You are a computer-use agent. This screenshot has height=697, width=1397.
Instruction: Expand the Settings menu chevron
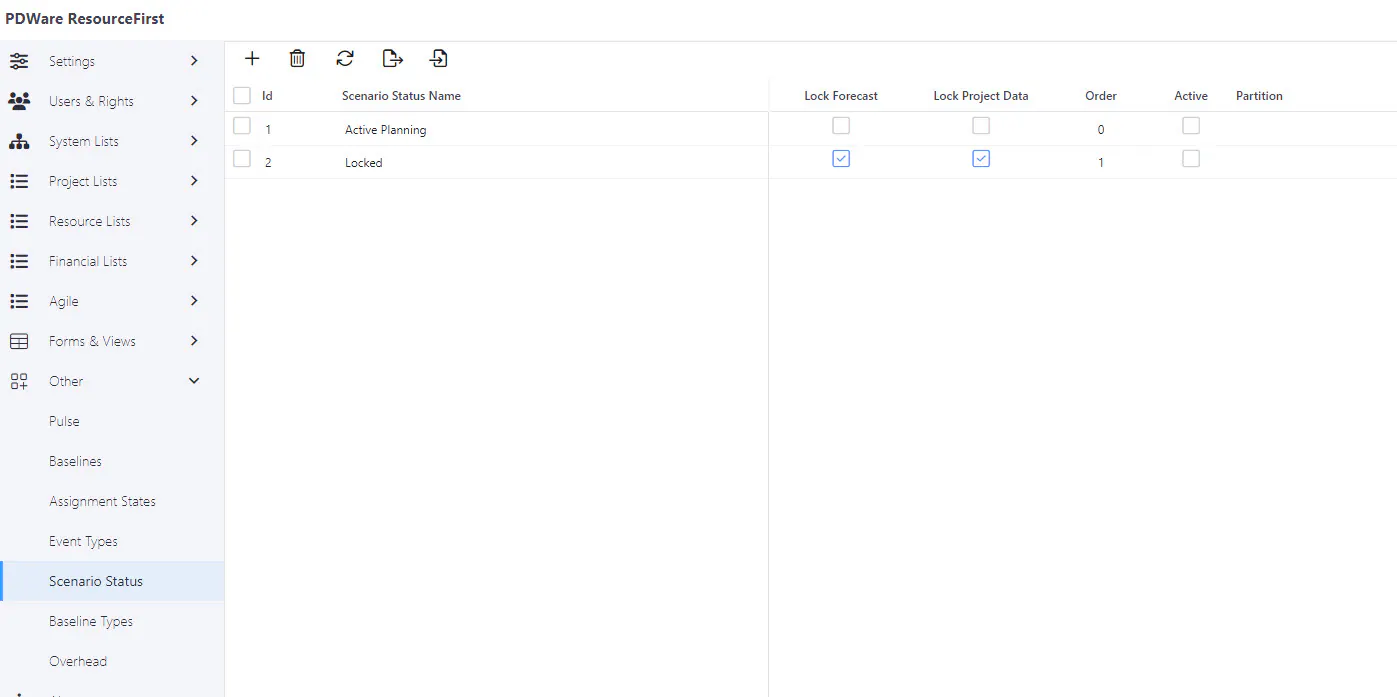(x=194, y=61)
